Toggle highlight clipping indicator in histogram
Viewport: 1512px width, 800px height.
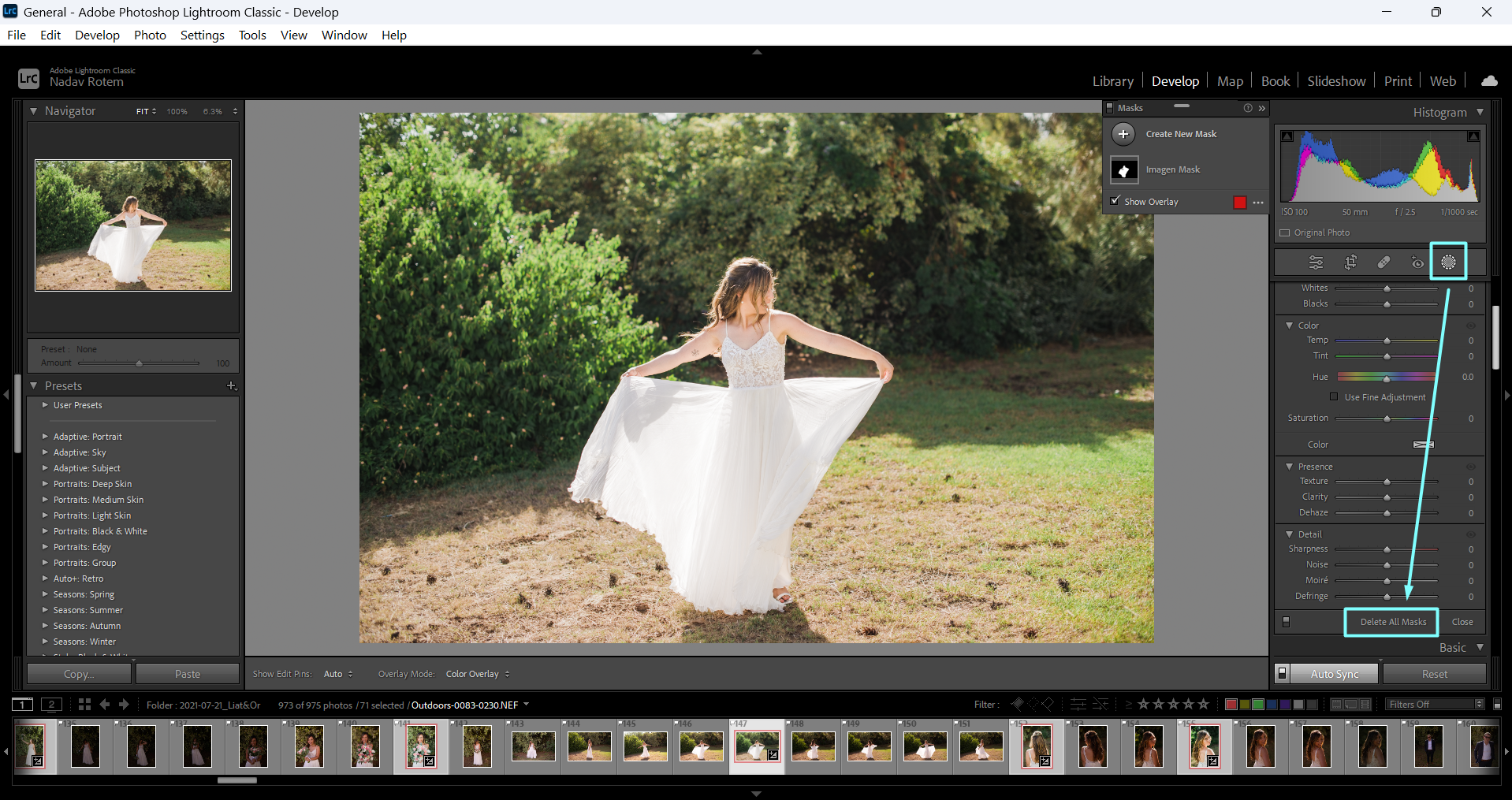(1473, 136)
